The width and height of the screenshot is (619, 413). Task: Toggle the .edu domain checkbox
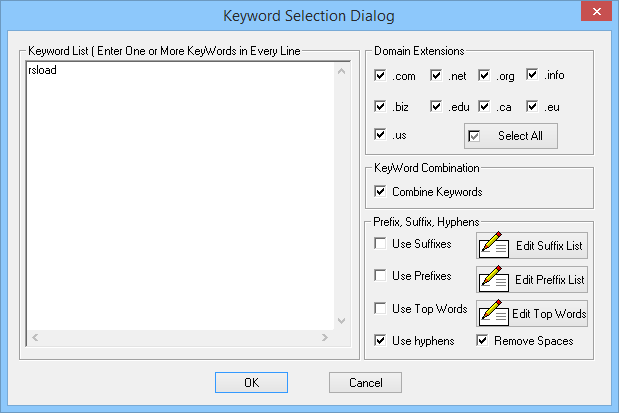[437, 105]
